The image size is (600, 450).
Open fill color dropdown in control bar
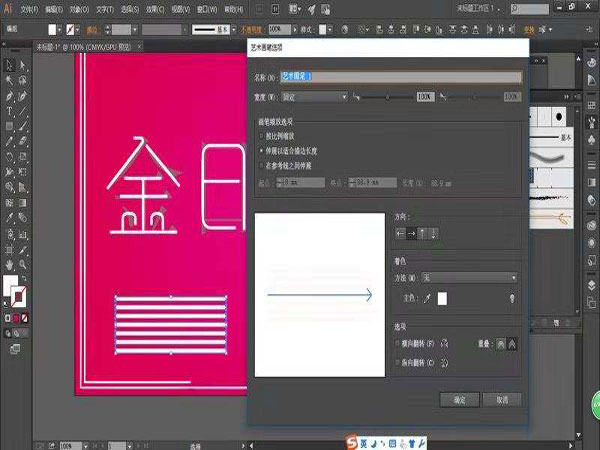coord(60,29)
